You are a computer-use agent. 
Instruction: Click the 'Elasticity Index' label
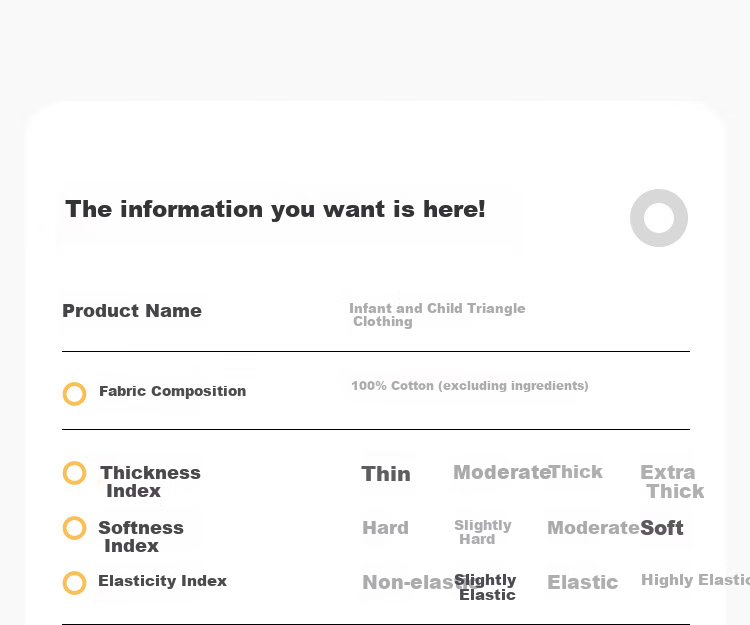pyautogui.click(x=163, y=581)
